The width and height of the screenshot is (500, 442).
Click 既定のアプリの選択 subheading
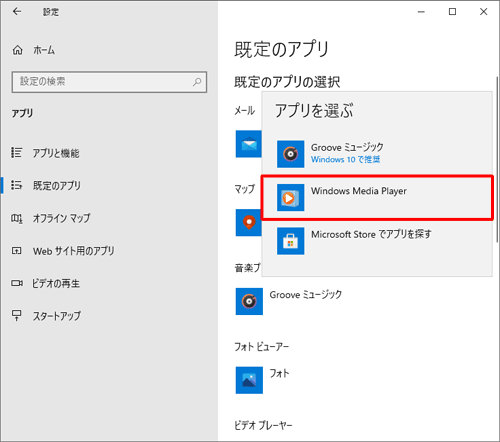pos(287,82)
